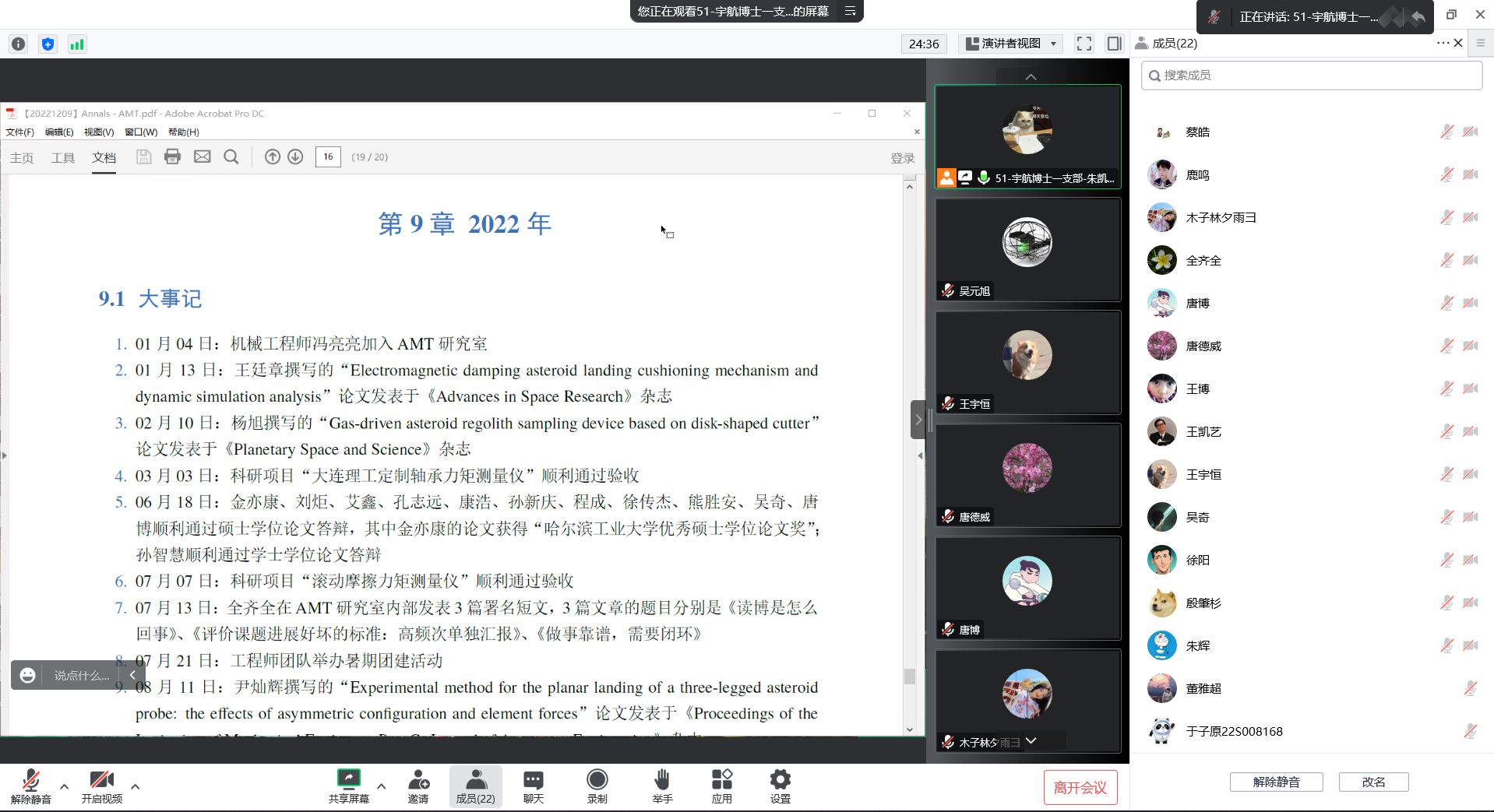Raise hand in the meeting
Screen dimensions: 1494x812
coord(662,786)
